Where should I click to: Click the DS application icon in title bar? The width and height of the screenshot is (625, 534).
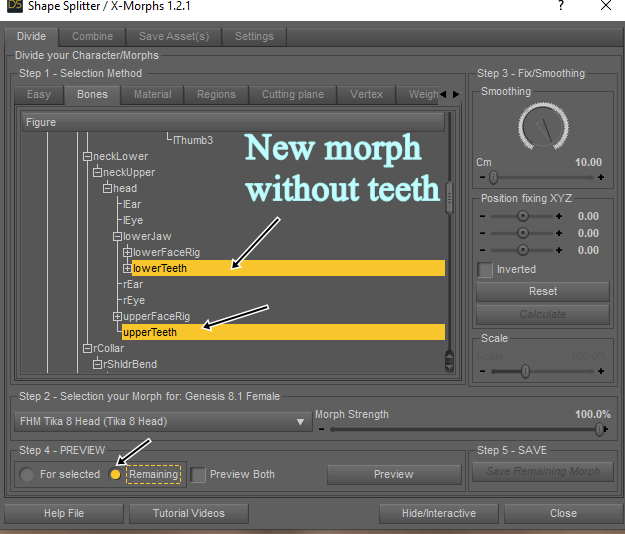(15, 6)
